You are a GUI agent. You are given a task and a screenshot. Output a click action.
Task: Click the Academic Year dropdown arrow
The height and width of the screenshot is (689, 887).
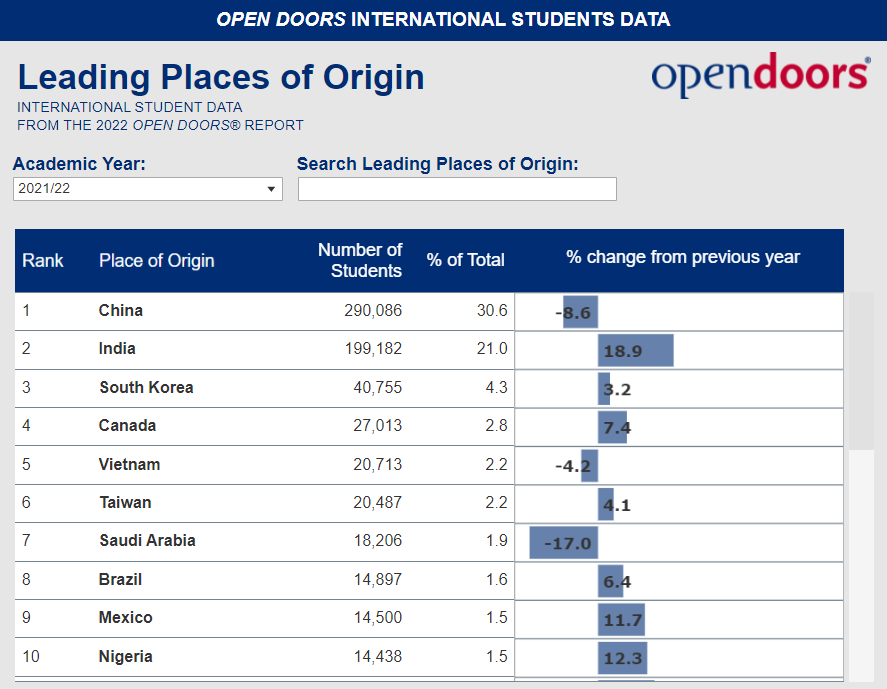[x=271, y=189]
